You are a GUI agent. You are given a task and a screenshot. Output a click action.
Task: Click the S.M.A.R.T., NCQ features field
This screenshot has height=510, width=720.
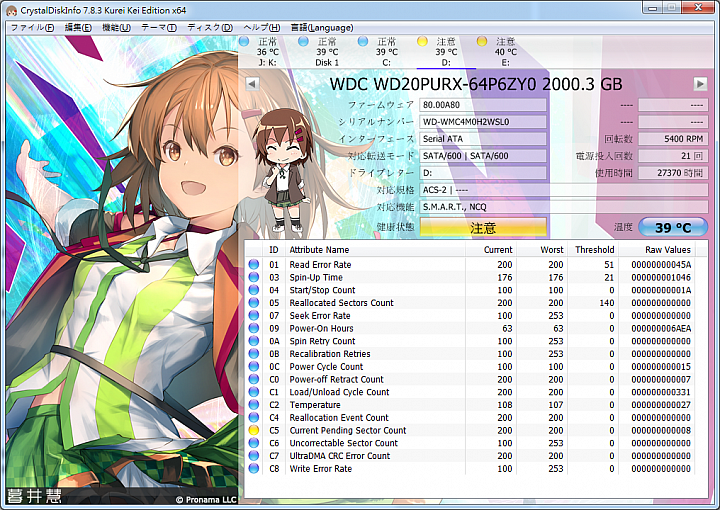(563, 207)
